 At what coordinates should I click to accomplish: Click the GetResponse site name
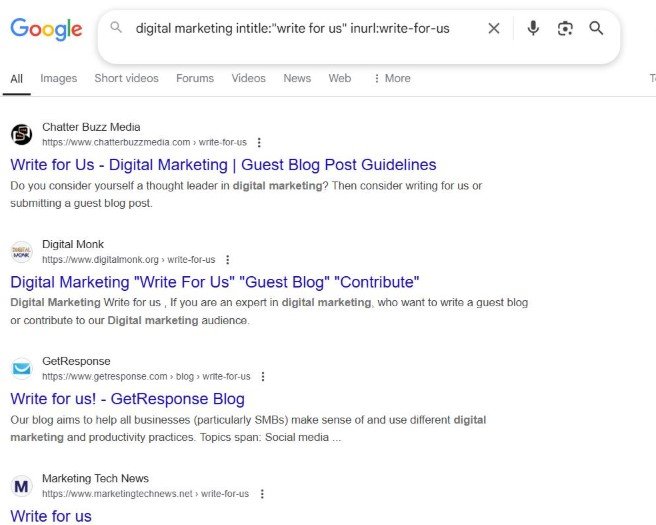76,361
